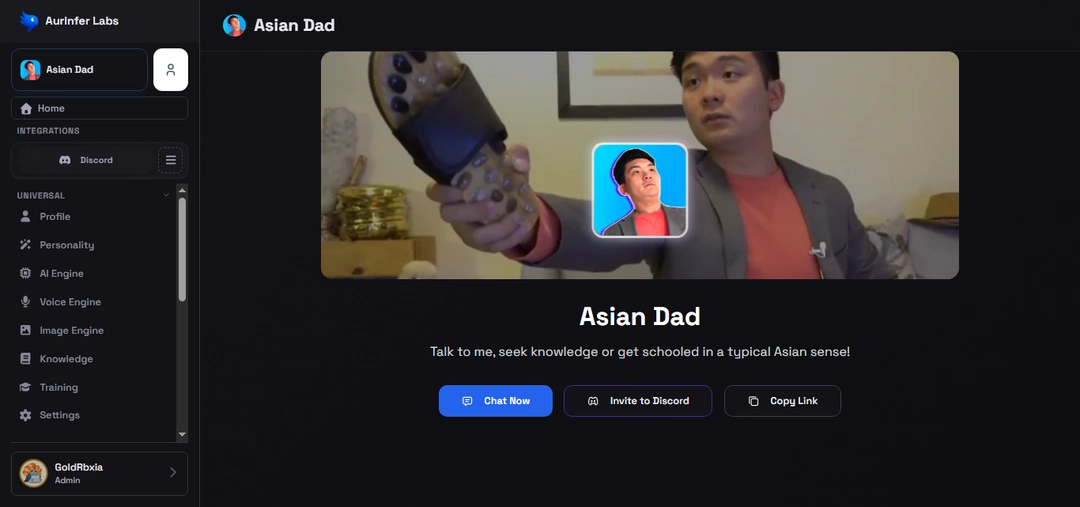This screenshot has width=1080, height=507.
Task: Collapse the Universal section chevron
Action: click(166, 196)
